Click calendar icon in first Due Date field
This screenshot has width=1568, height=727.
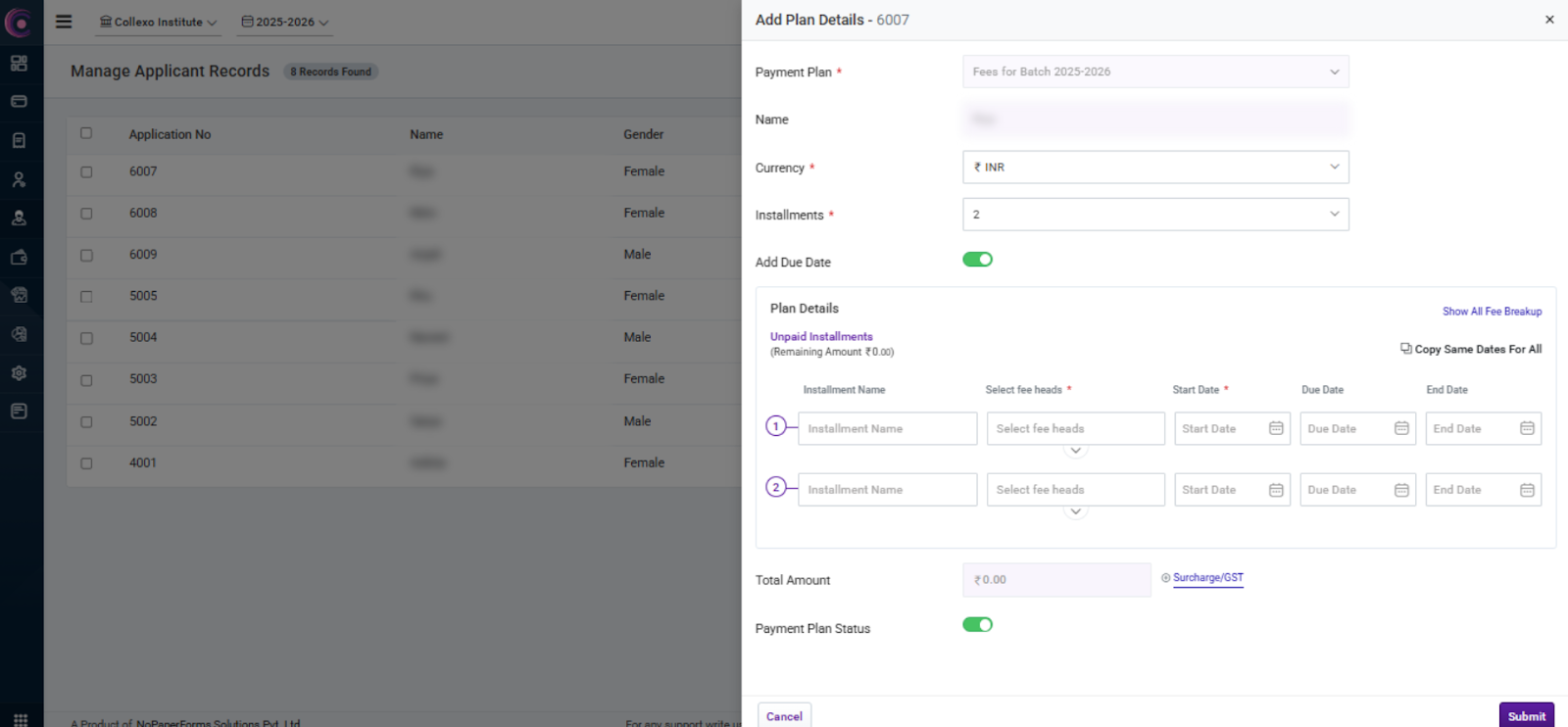[1401, 428]
